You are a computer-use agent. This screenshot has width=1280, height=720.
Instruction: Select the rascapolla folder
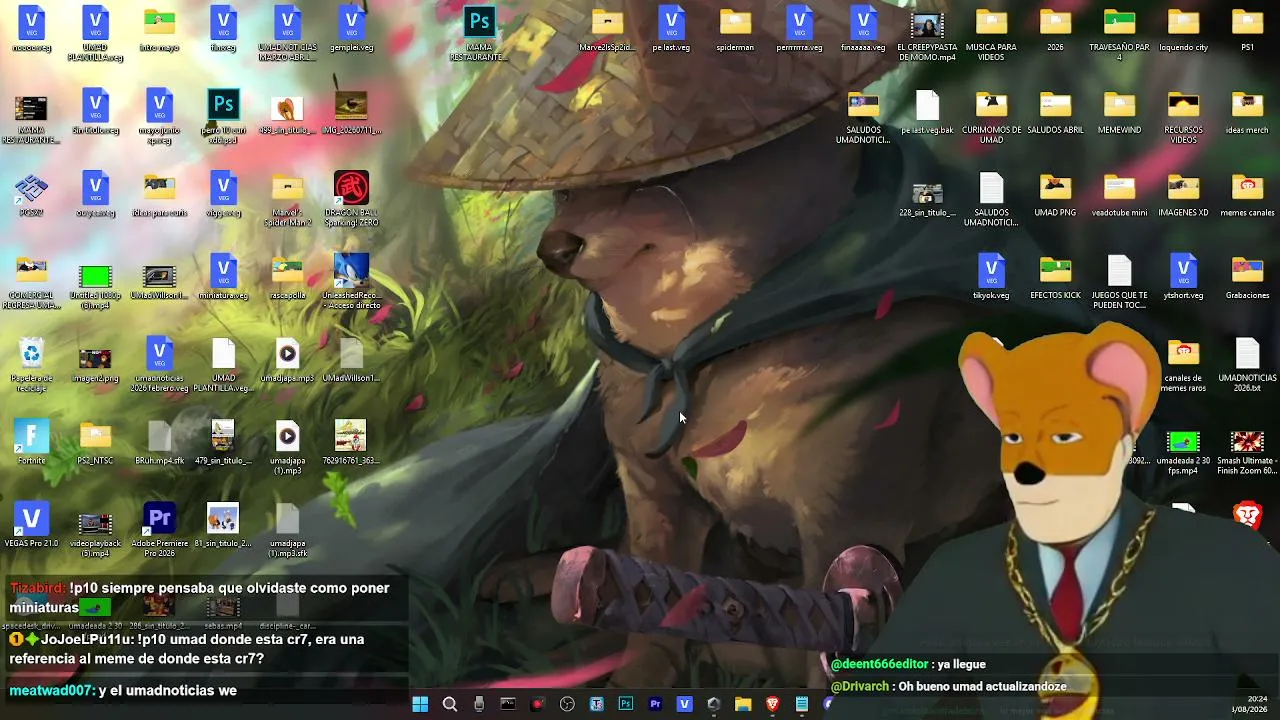coord(287,277)
